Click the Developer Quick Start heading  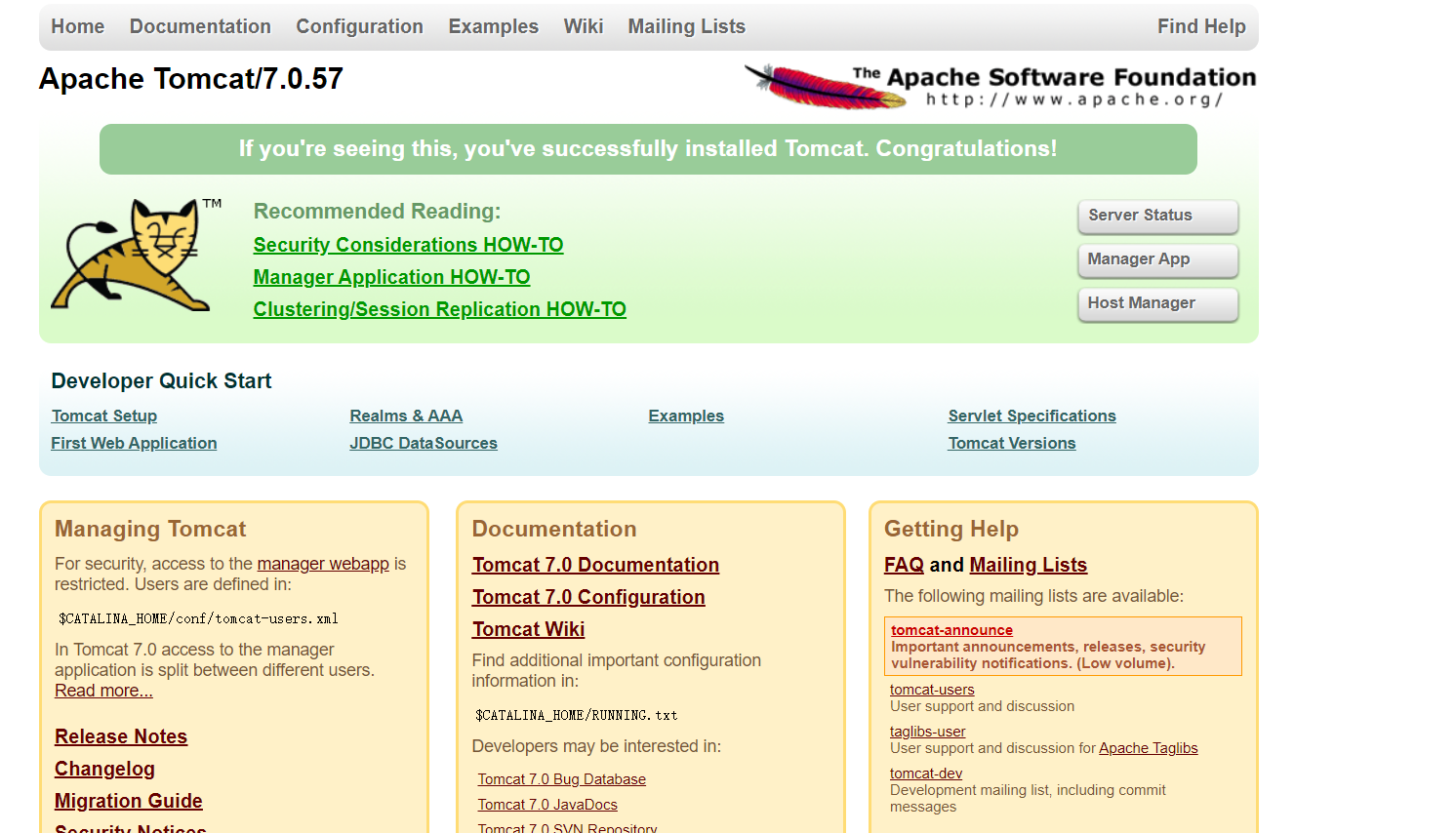click(x=161, y=381)
